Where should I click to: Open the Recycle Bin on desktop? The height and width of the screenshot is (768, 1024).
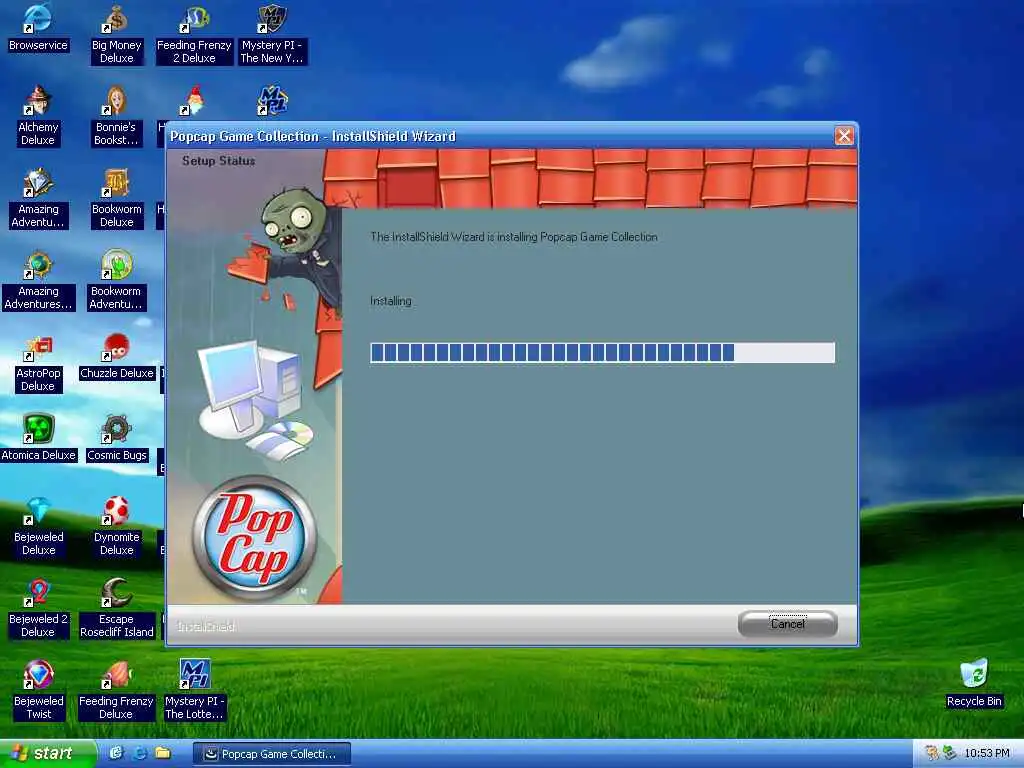974,684
